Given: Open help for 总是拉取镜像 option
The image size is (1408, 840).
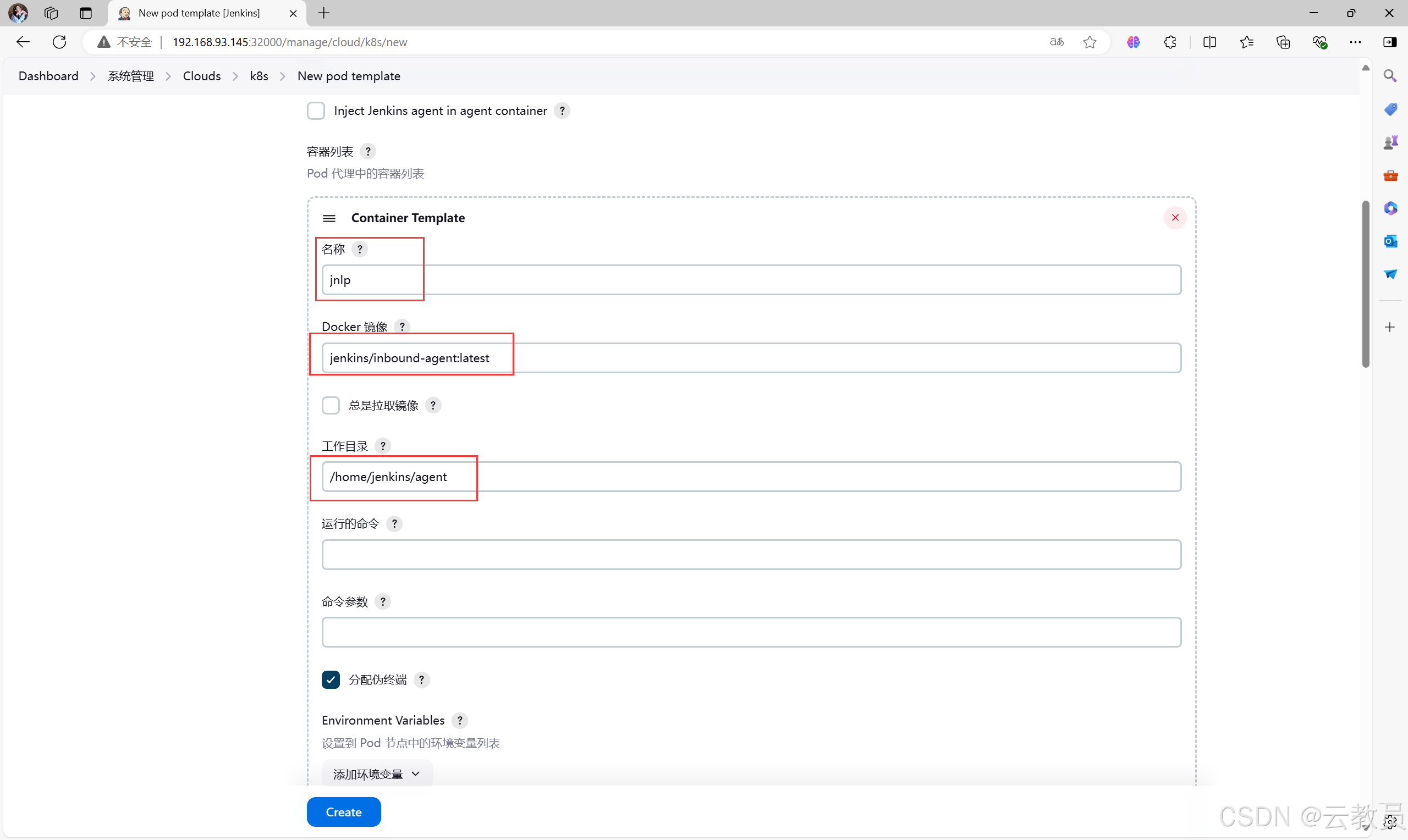Looking at the screenshot, I should point(433,405).
